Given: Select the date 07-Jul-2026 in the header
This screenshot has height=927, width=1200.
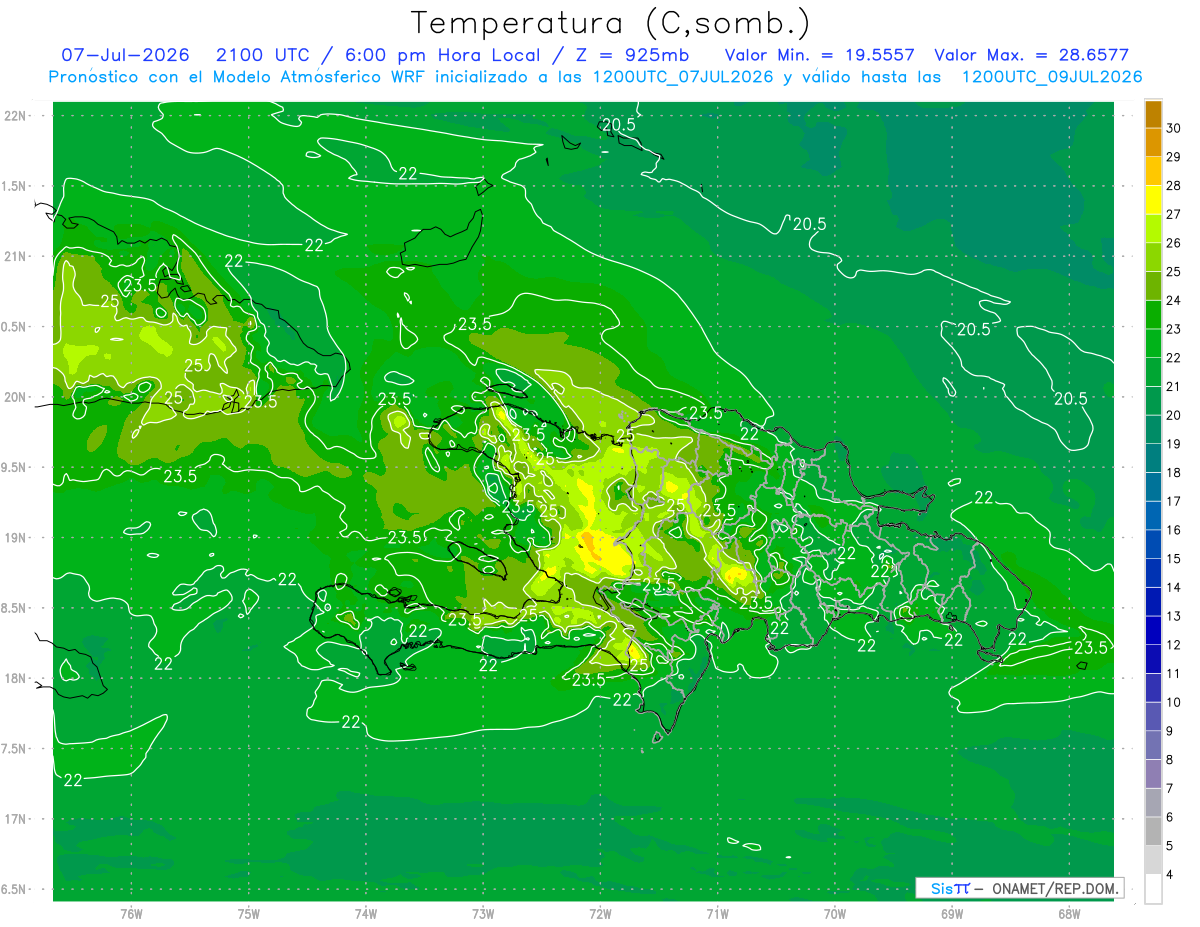Looking at the screenshot, I should click(x=126, y=55).
